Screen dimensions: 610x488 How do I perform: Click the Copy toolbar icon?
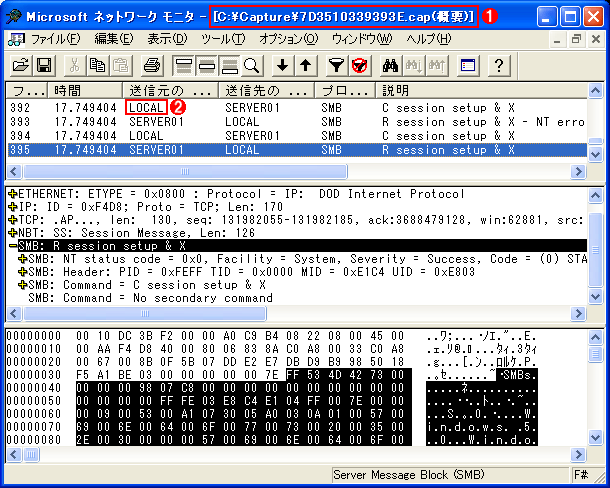[x=97, y=65]
